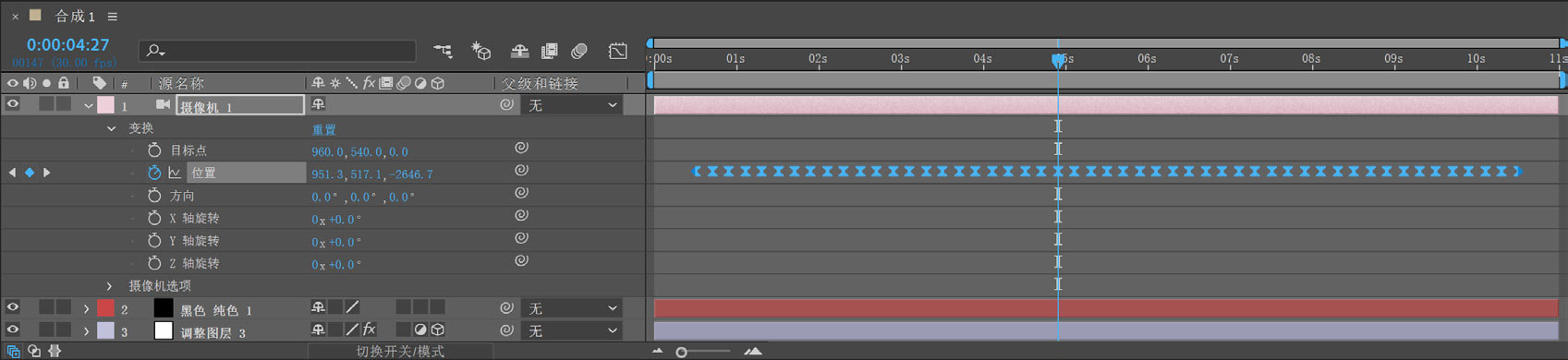This screenshot has width=1568, height=360.
Task: Click the 重置 link for transform
Action: pyautogui.click(x=323, y=129)
